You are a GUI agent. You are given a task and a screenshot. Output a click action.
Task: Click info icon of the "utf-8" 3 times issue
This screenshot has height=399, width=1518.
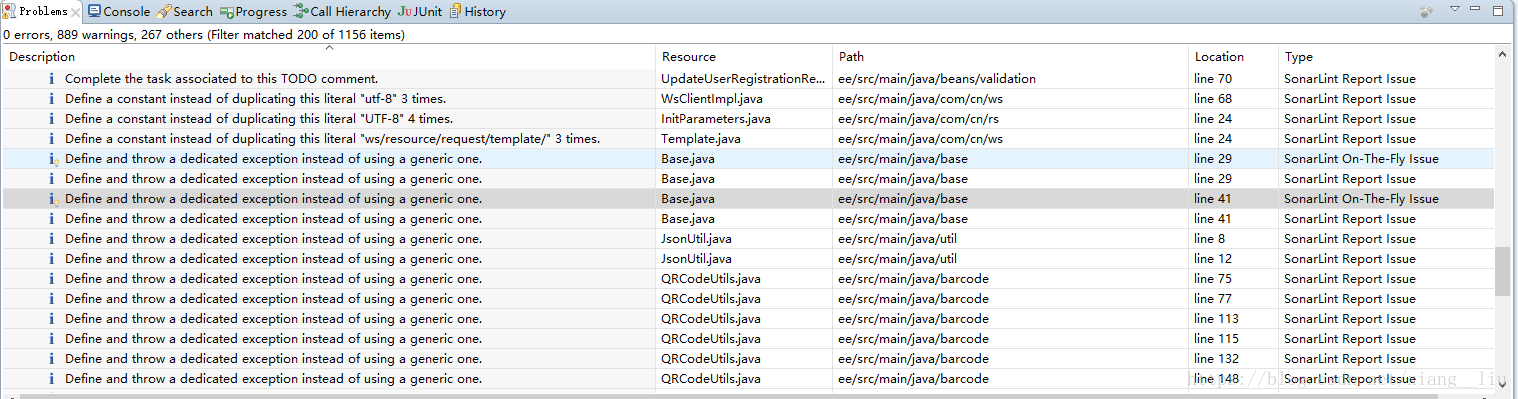[x=52, y=99]
